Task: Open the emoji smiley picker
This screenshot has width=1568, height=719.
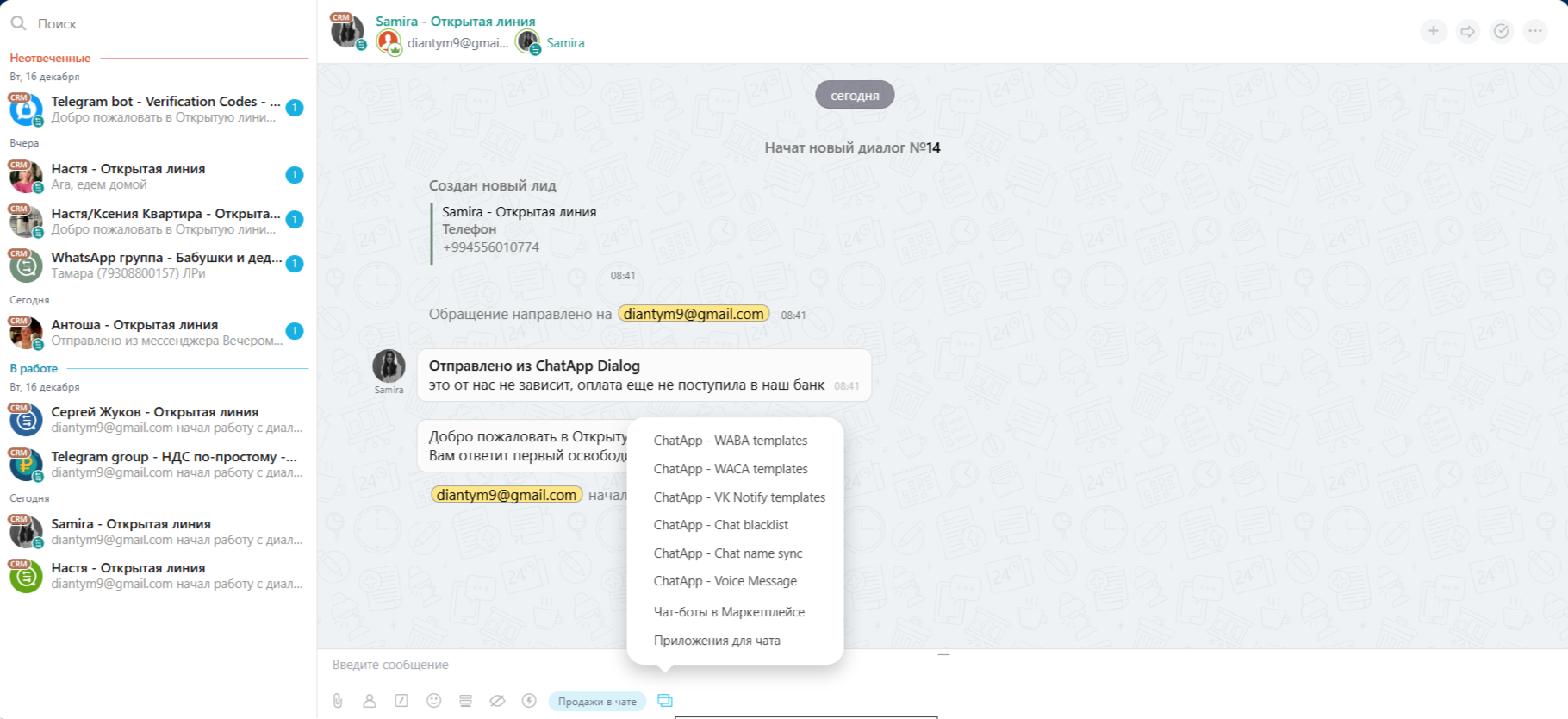Action: tap(433, 701)
